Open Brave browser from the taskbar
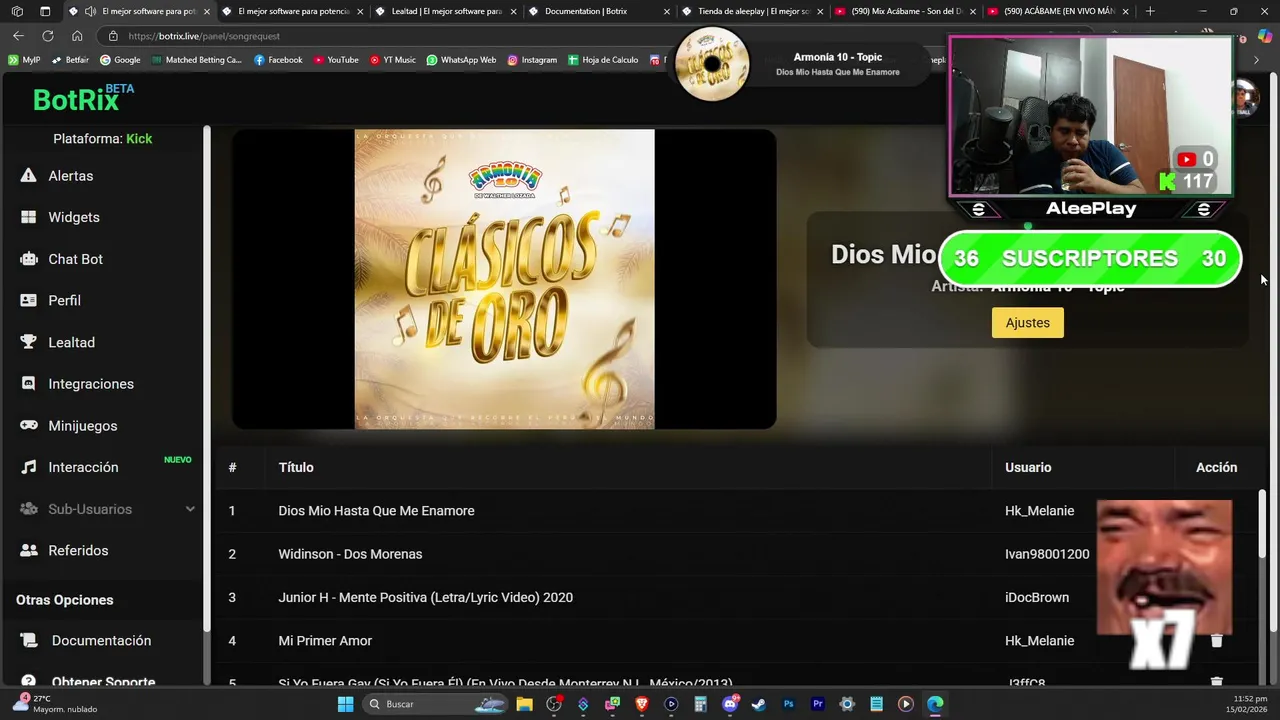The image size is (1280, 720). [x=642, y=704]
